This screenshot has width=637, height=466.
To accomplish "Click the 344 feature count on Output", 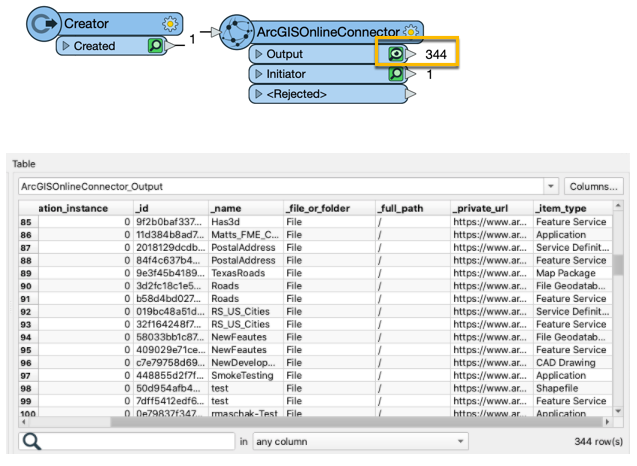I will point(436,54).
